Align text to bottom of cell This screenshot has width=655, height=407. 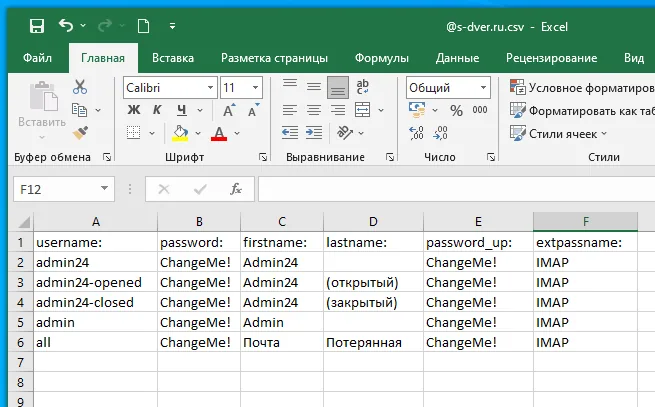point(338,87)
